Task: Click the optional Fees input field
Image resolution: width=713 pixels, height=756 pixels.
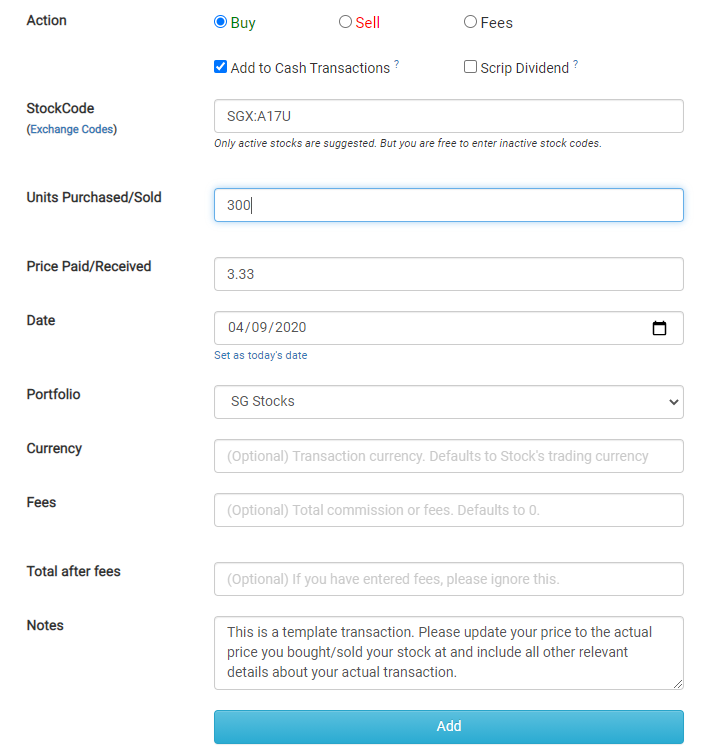Action: [448, 510]
